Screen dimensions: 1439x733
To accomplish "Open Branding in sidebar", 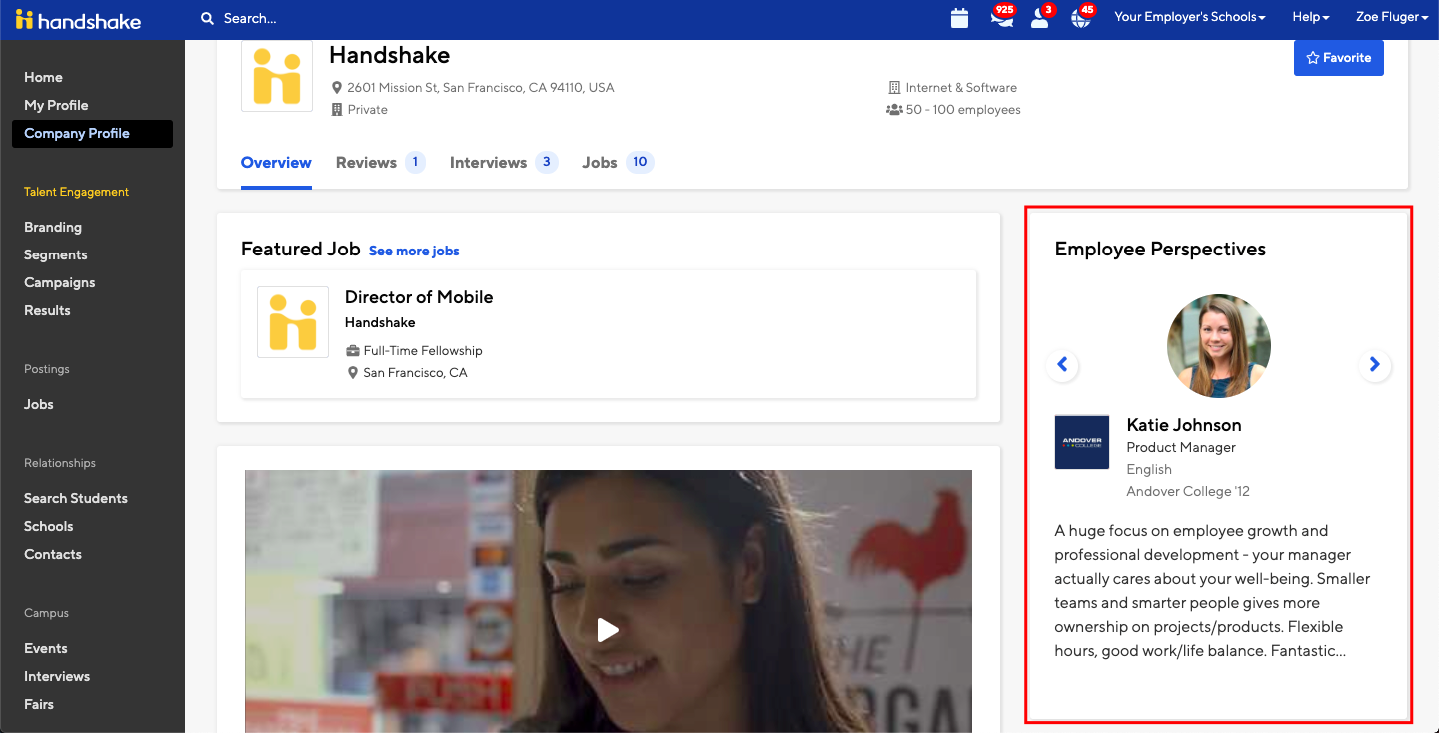I will click(53, 227).
